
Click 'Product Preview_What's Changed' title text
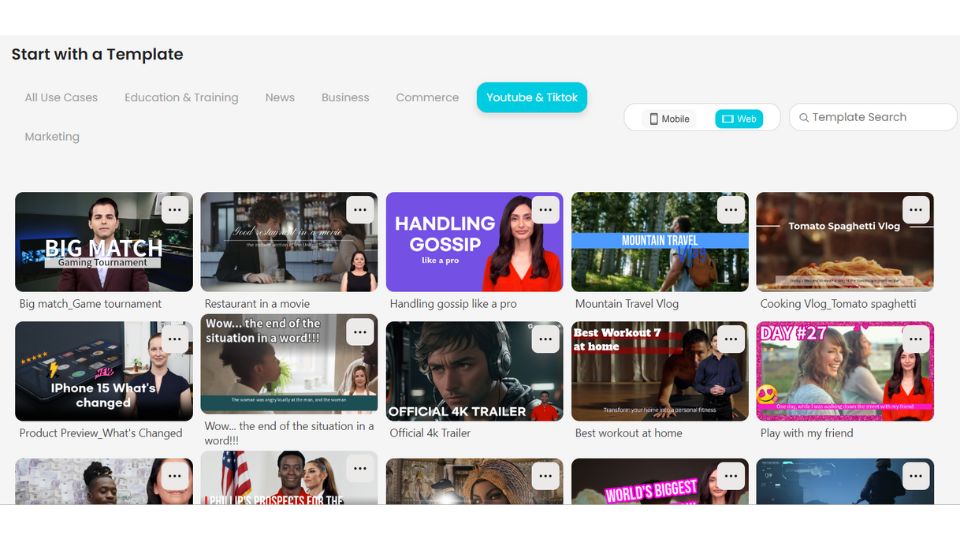point(100,433)
